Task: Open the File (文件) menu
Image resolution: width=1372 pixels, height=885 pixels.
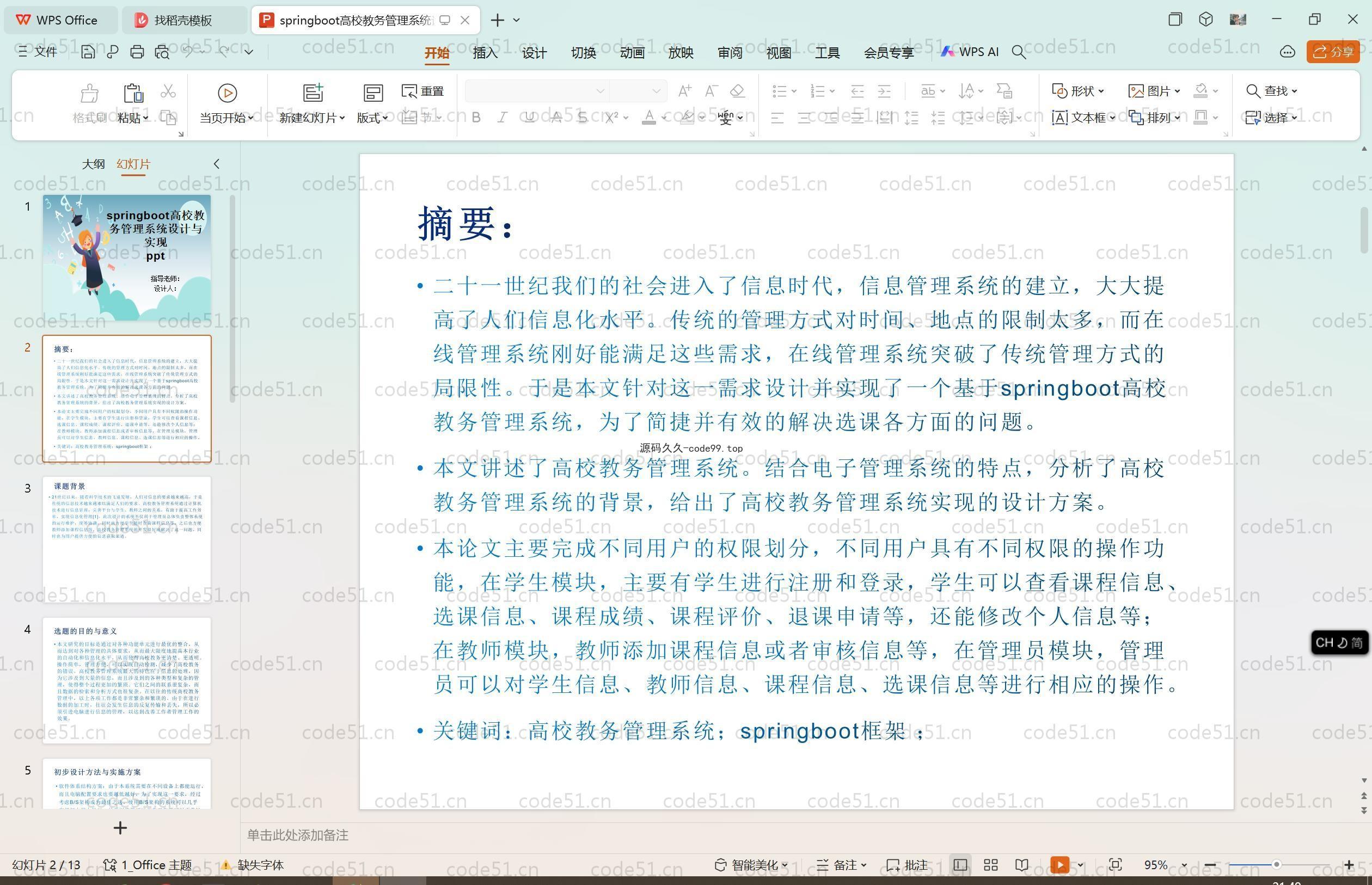Action: click(x=38, y=52)
